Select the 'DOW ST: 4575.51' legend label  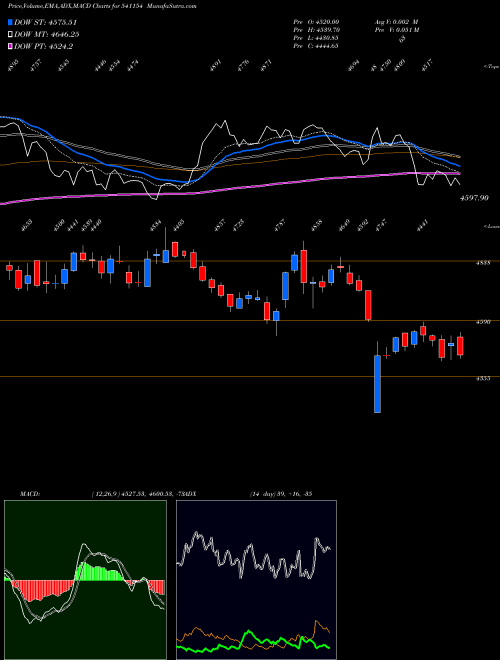click(45, 22)
